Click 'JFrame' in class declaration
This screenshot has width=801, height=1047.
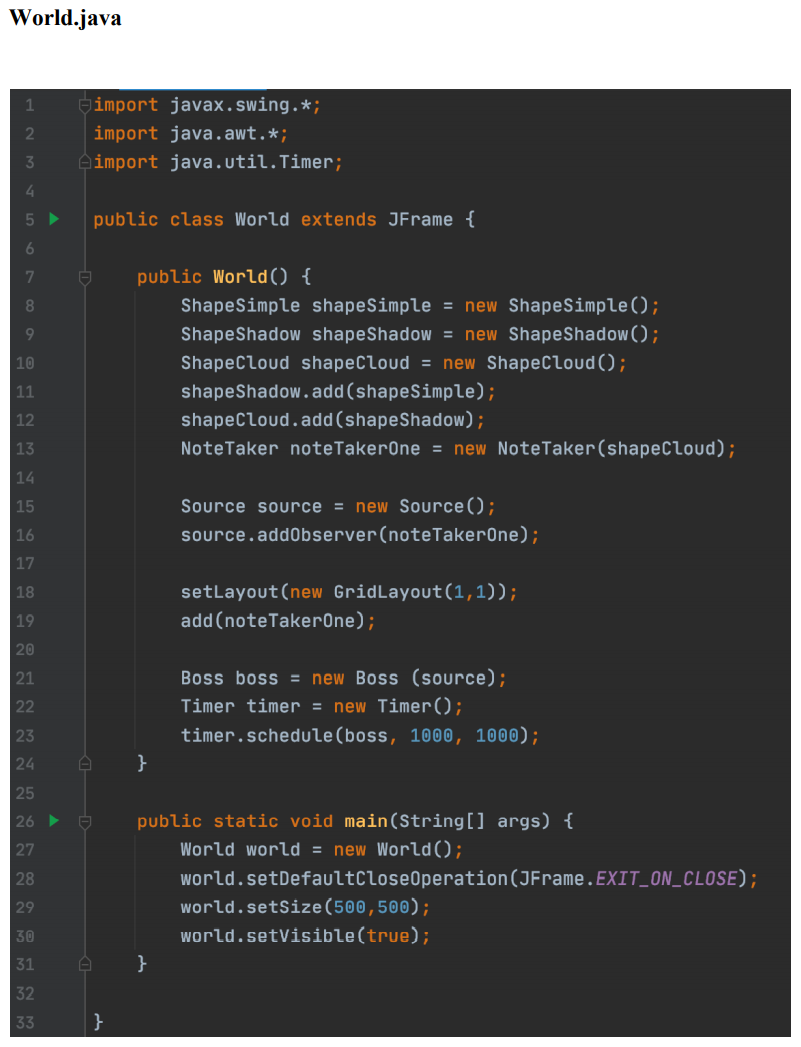(x=421, y=220)
